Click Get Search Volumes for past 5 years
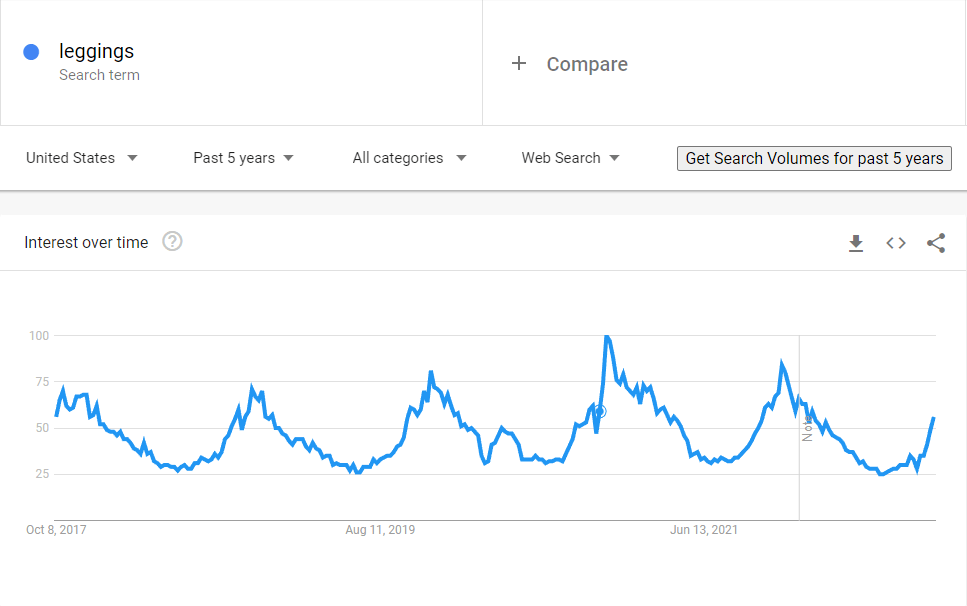The image size is (967, 606). pos(814,158)
